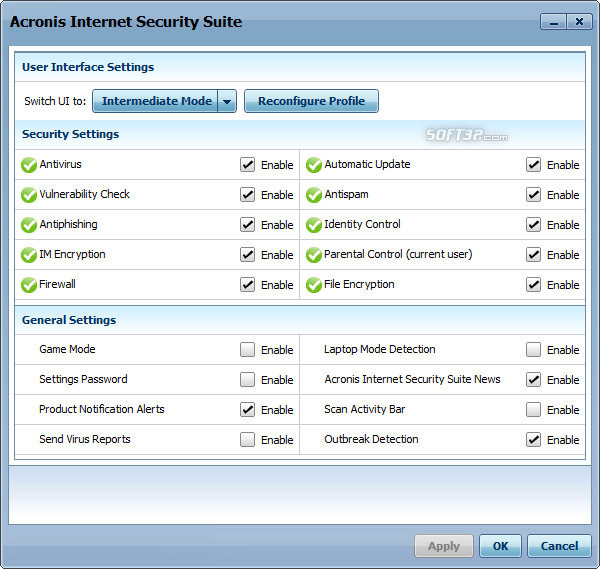
Task: Click the Apply button
Action: pos(444,546)
